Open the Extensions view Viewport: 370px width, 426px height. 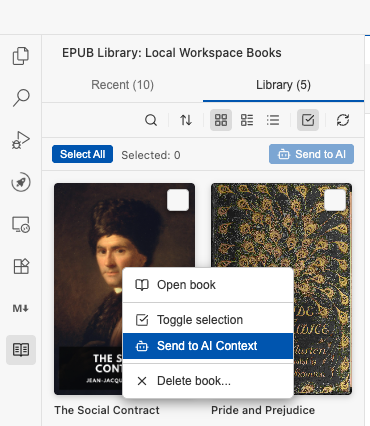21,266
